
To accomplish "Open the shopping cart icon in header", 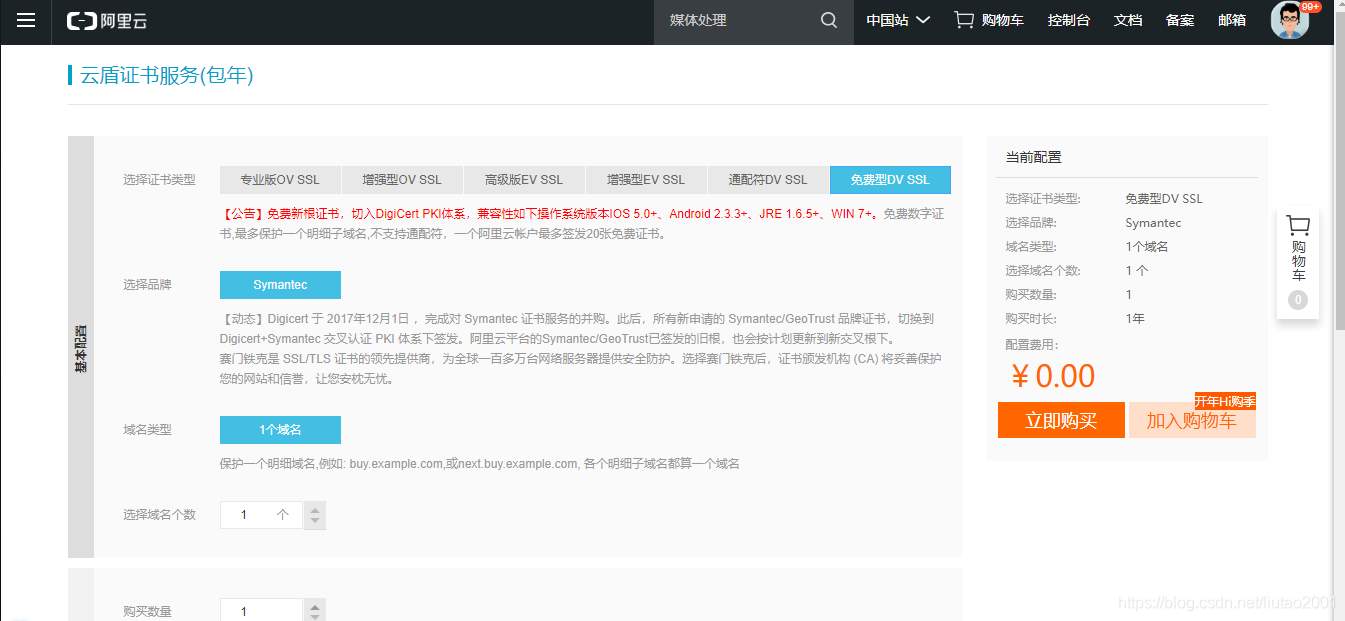I will 964,20.
